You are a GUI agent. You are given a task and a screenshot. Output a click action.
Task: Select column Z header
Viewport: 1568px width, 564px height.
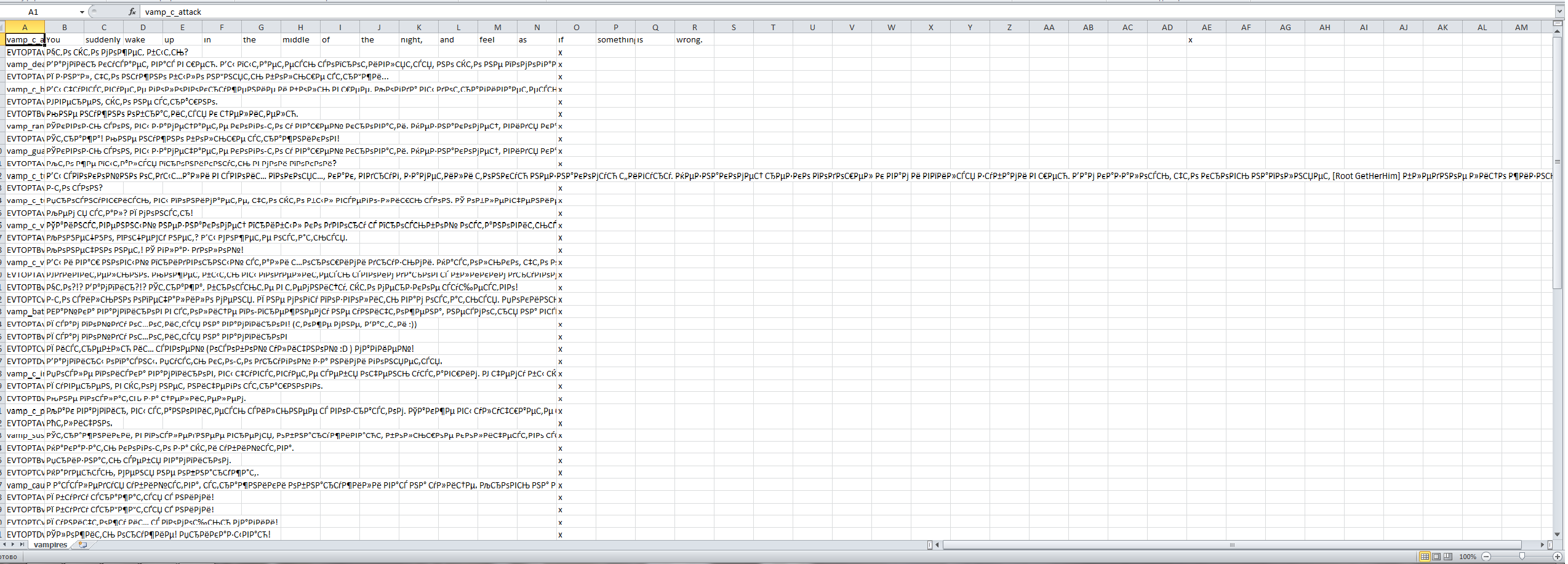1009,27
